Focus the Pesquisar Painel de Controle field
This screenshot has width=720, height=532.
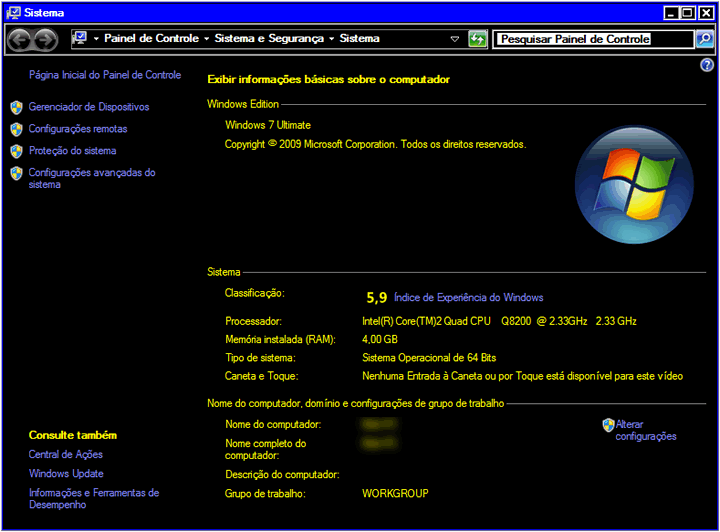pos(593,39)
